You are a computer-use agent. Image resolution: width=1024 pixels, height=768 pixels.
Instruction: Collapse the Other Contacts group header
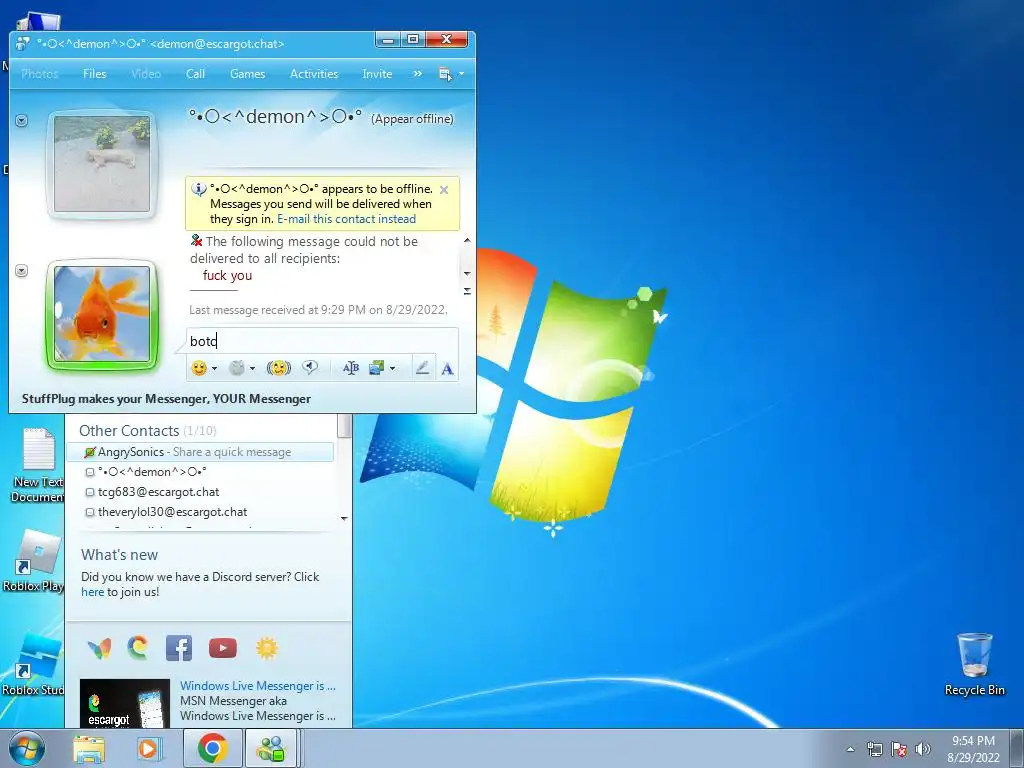(148, 431)
